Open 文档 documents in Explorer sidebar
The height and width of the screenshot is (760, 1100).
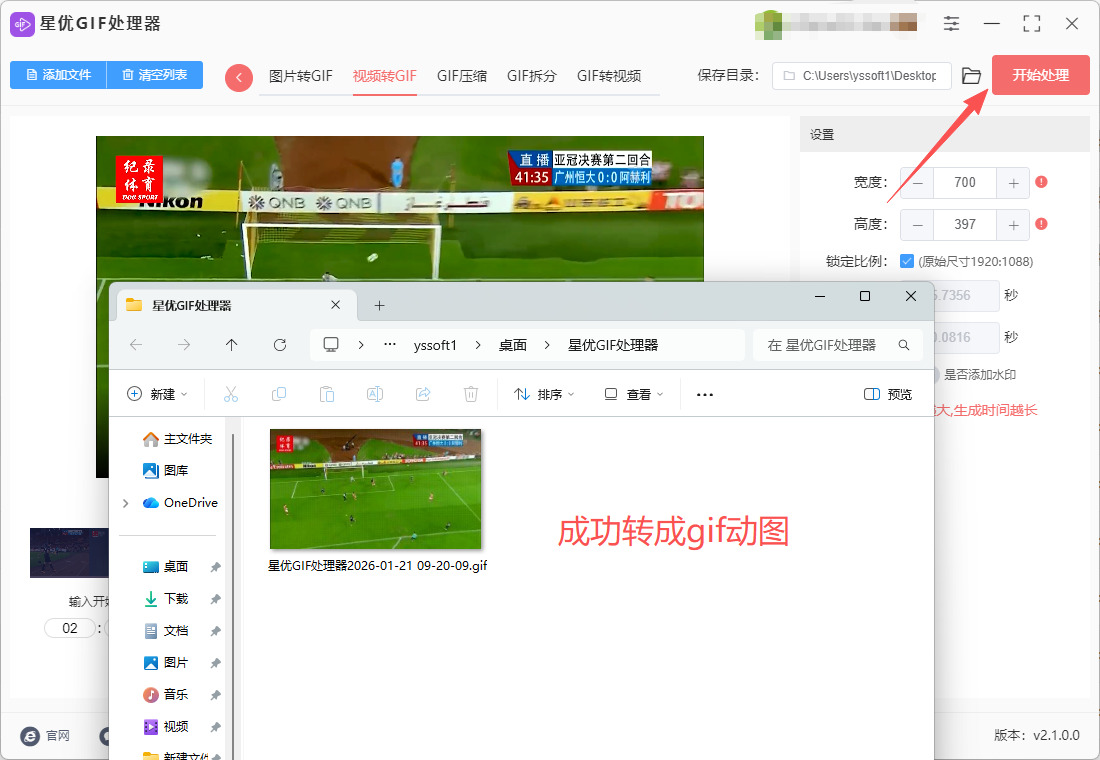pos(166,631)
